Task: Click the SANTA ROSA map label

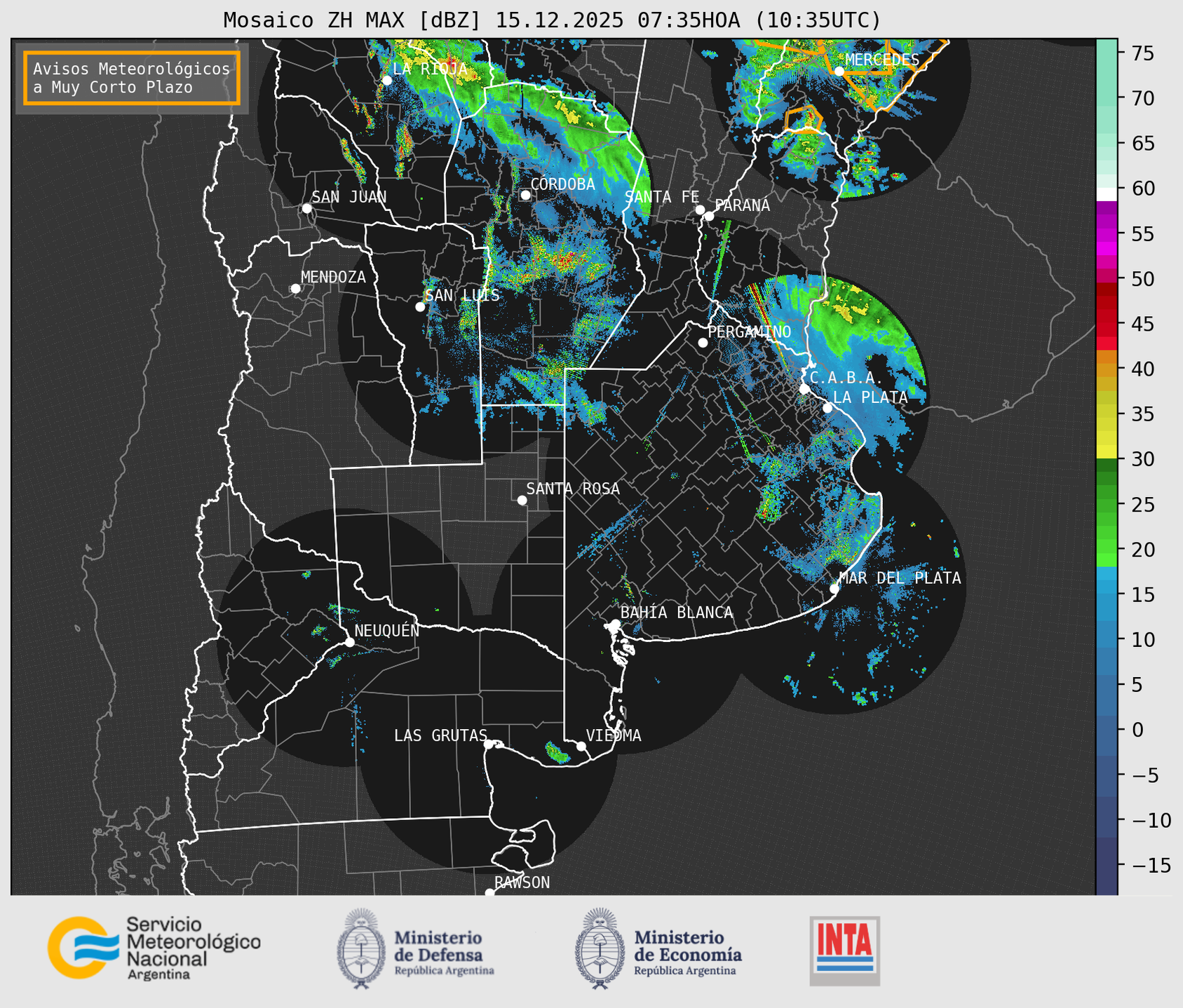Action: 573,489
